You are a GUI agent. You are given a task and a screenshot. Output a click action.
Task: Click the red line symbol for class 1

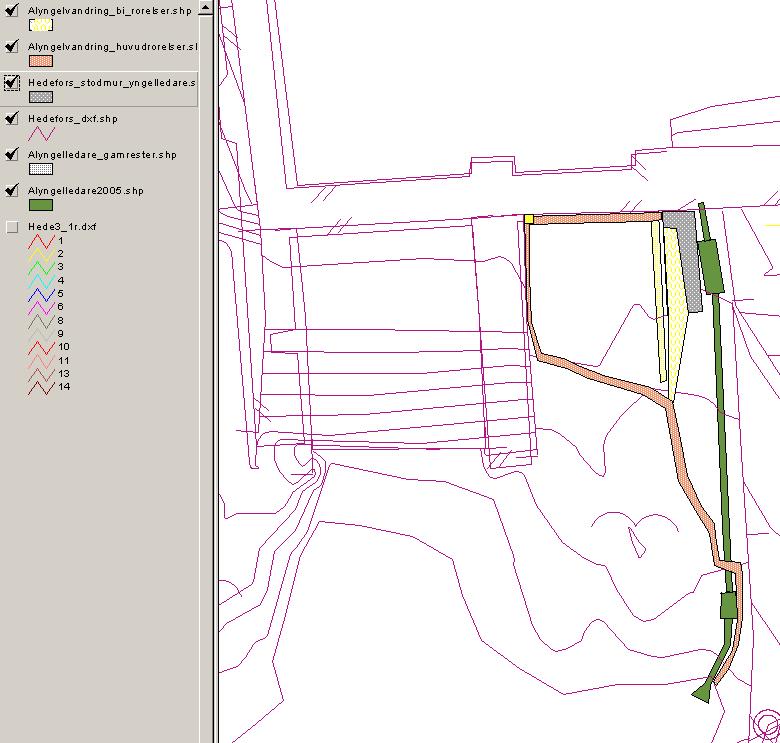click(x=41, y=242)
